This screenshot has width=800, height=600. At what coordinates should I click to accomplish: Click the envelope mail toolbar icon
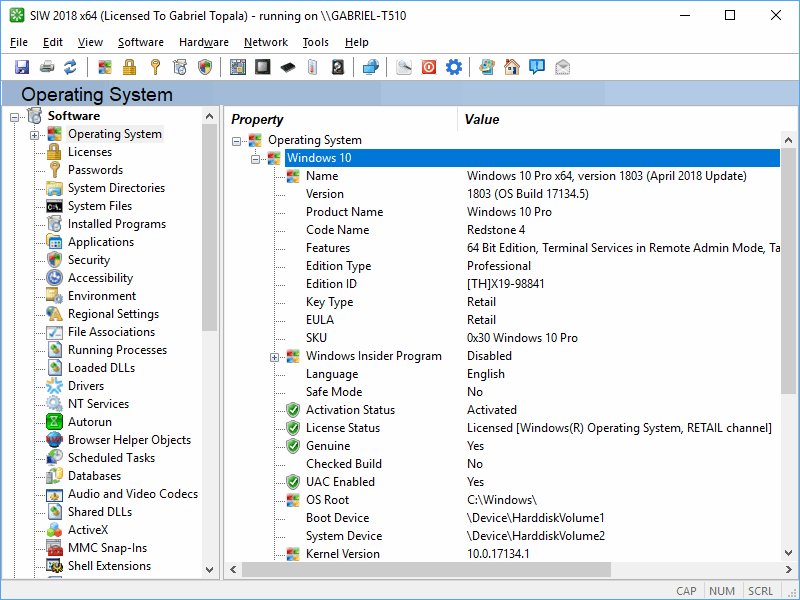[x=562, y=67]
